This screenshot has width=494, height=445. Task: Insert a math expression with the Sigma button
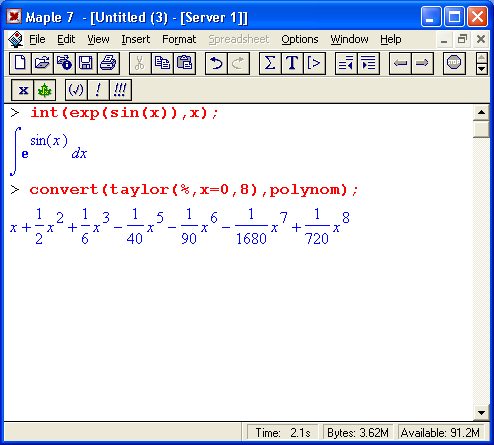pos(270,63)
